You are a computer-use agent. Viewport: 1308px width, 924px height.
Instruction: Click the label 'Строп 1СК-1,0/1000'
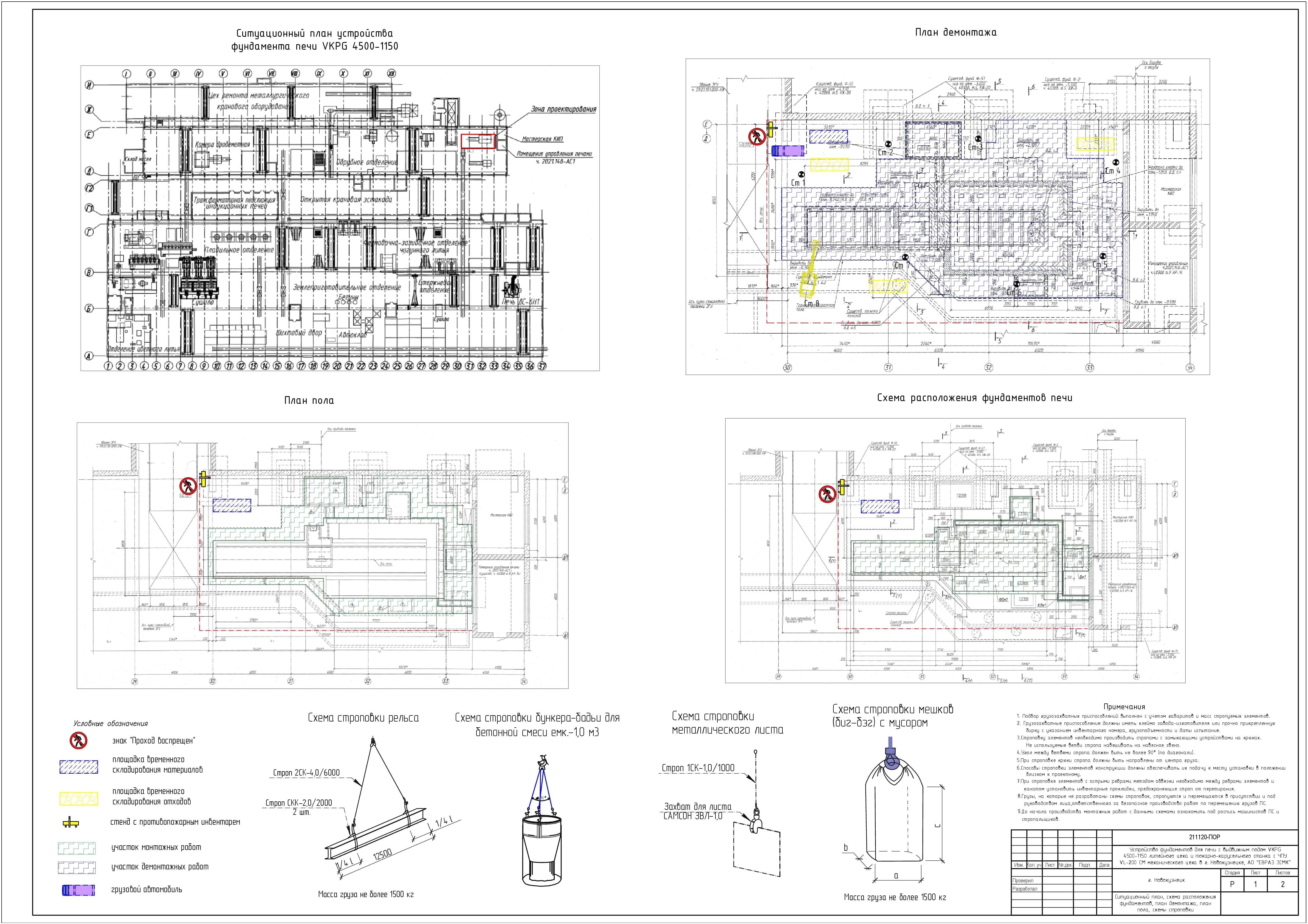(x=698, y=768)
